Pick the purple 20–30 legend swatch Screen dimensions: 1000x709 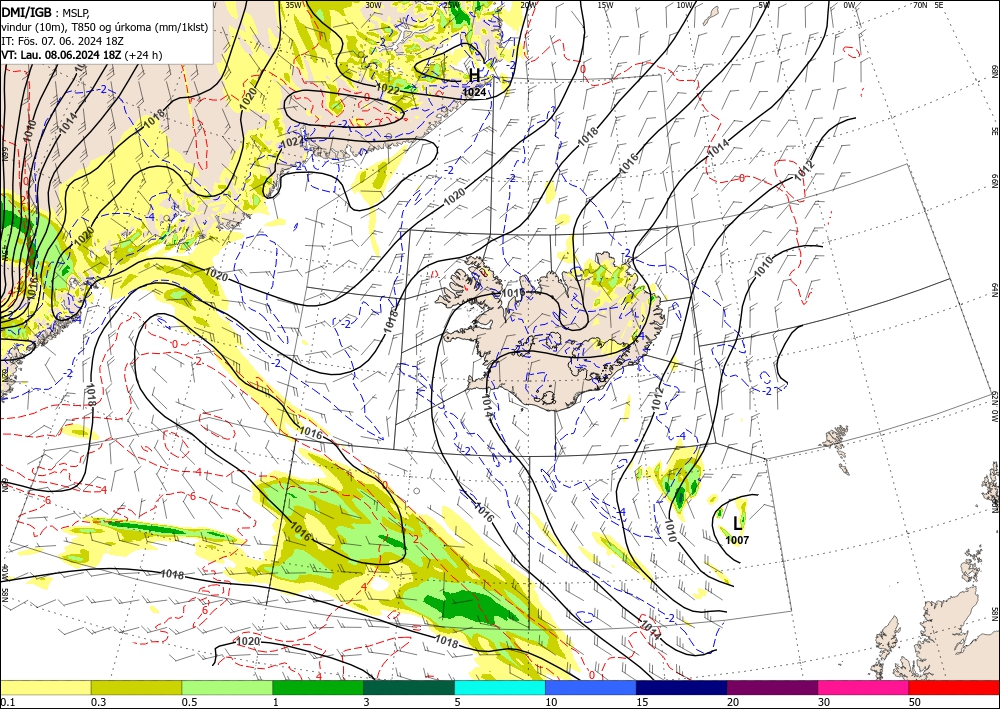pos(772,687)
